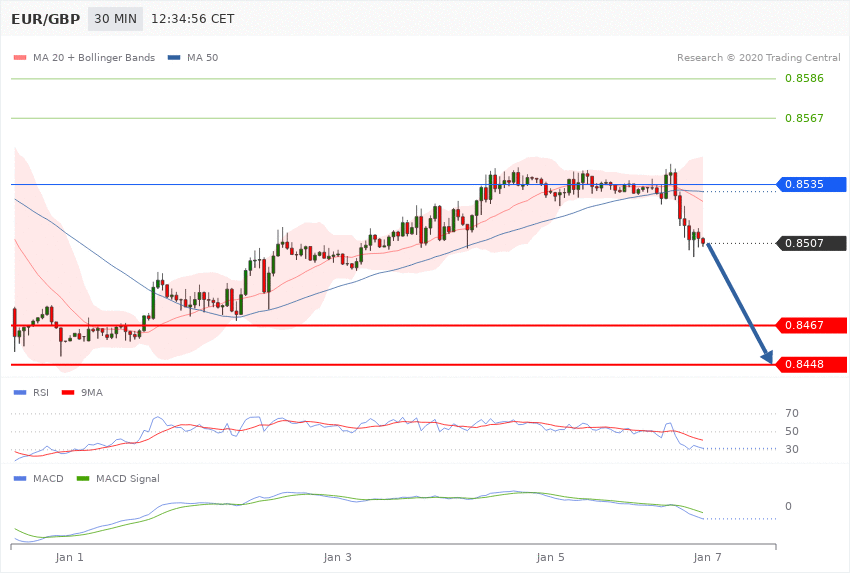This screenshot has width=850, height=576.
Task: Click the red 0.8448 target price tag
Action: click(x=812, y=364)
